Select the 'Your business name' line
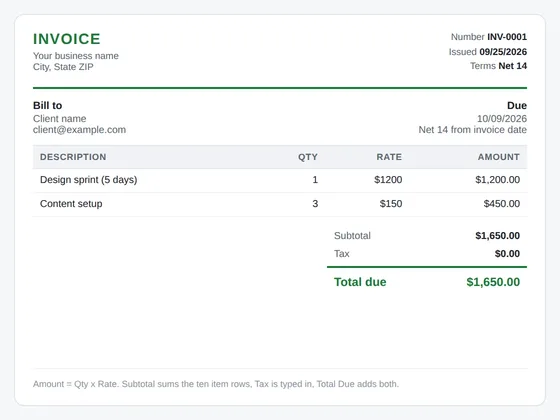Viewport: 560px width, 420px height. (x=76, y=56)
